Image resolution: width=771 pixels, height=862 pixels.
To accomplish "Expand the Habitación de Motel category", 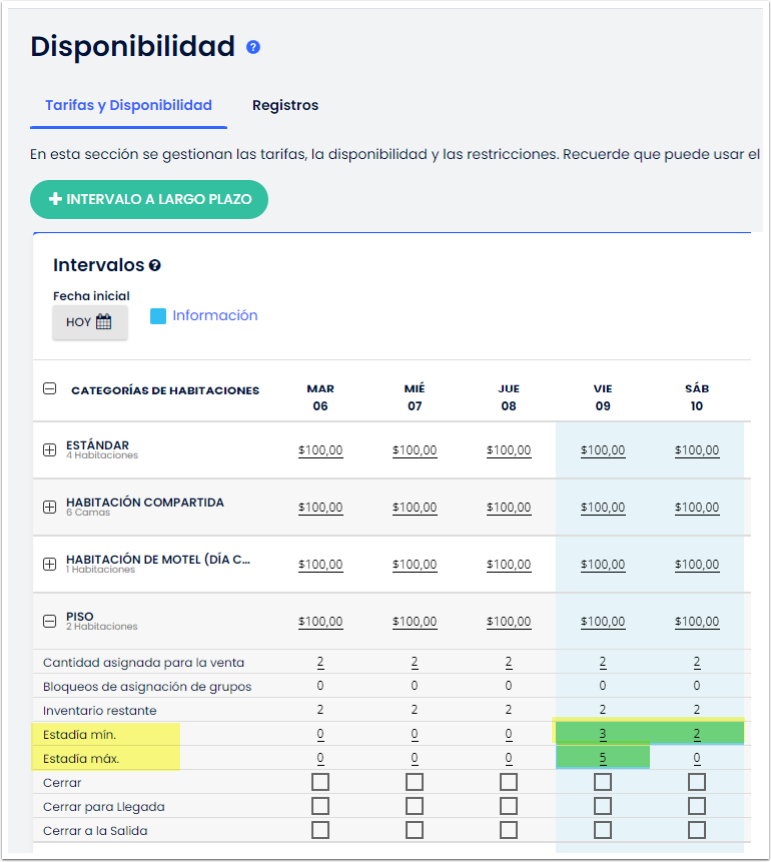I will tap(49, 564).
